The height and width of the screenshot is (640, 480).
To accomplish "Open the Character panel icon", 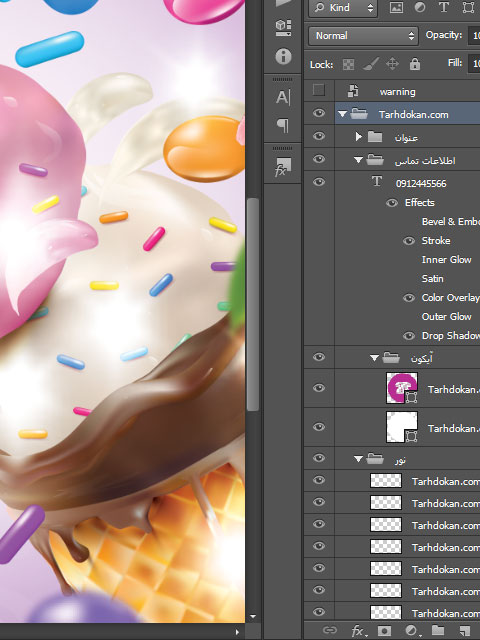I will pyautogui.click(x=283, y=97).
